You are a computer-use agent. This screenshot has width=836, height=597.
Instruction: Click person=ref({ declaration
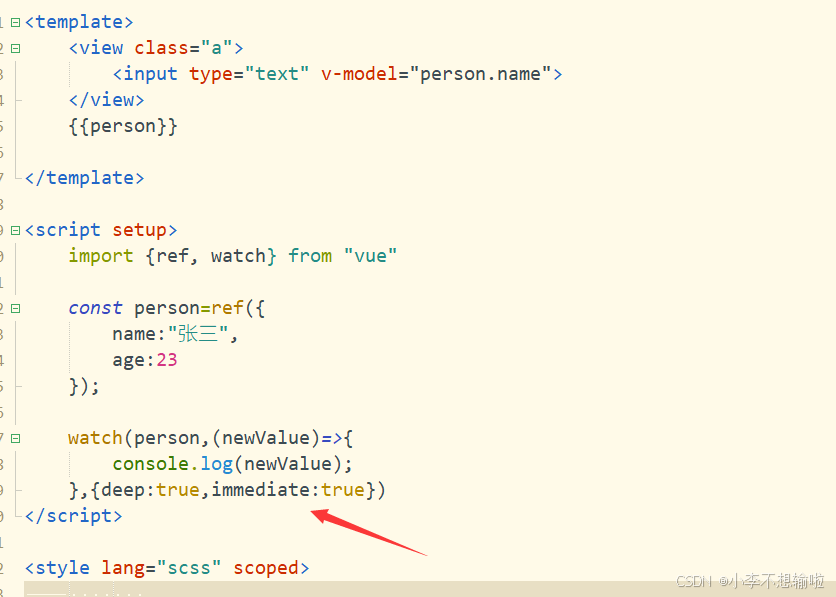[199, 309]
